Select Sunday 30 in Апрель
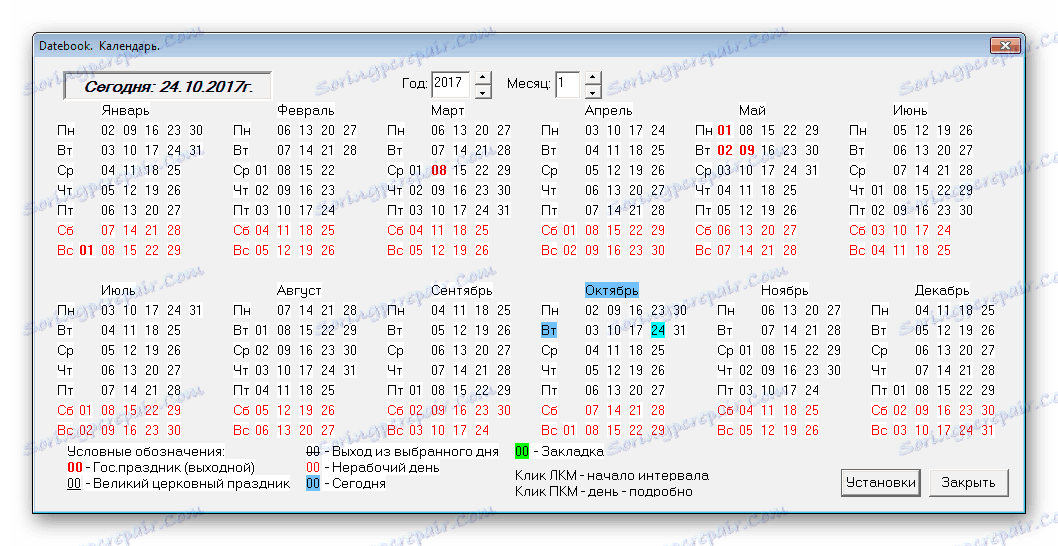 click(658, 250)
